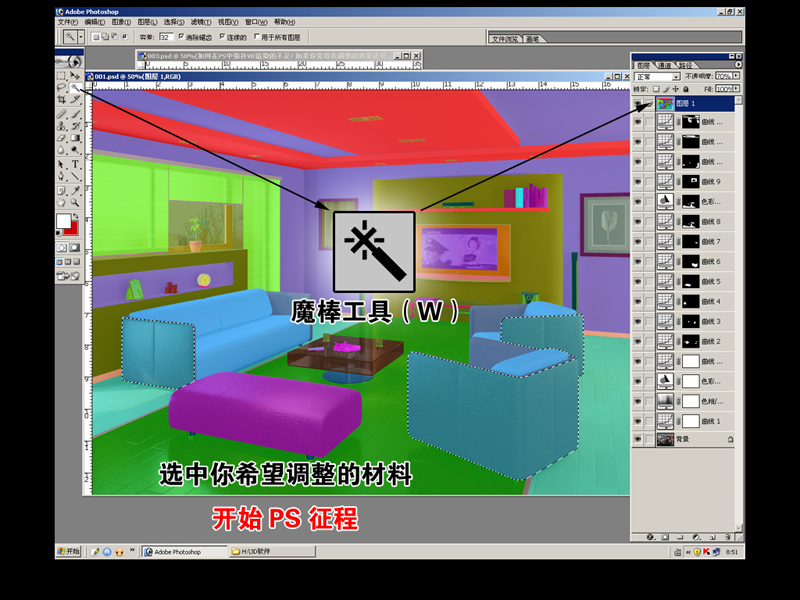The width and height of the screenshot is (800, 600).
Task: Hide the 曲线 5 layer
Action: [x=638, y=281]
